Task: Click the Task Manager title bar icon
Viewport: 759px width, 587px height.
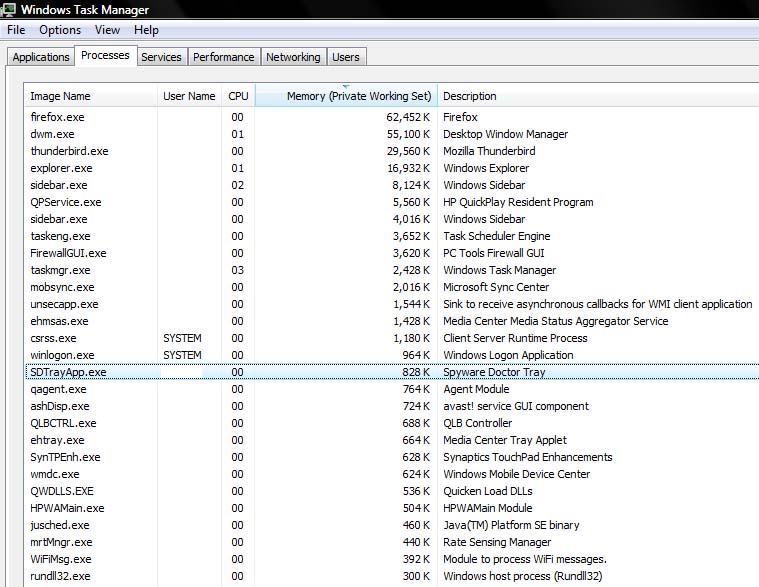Action: 9,9
